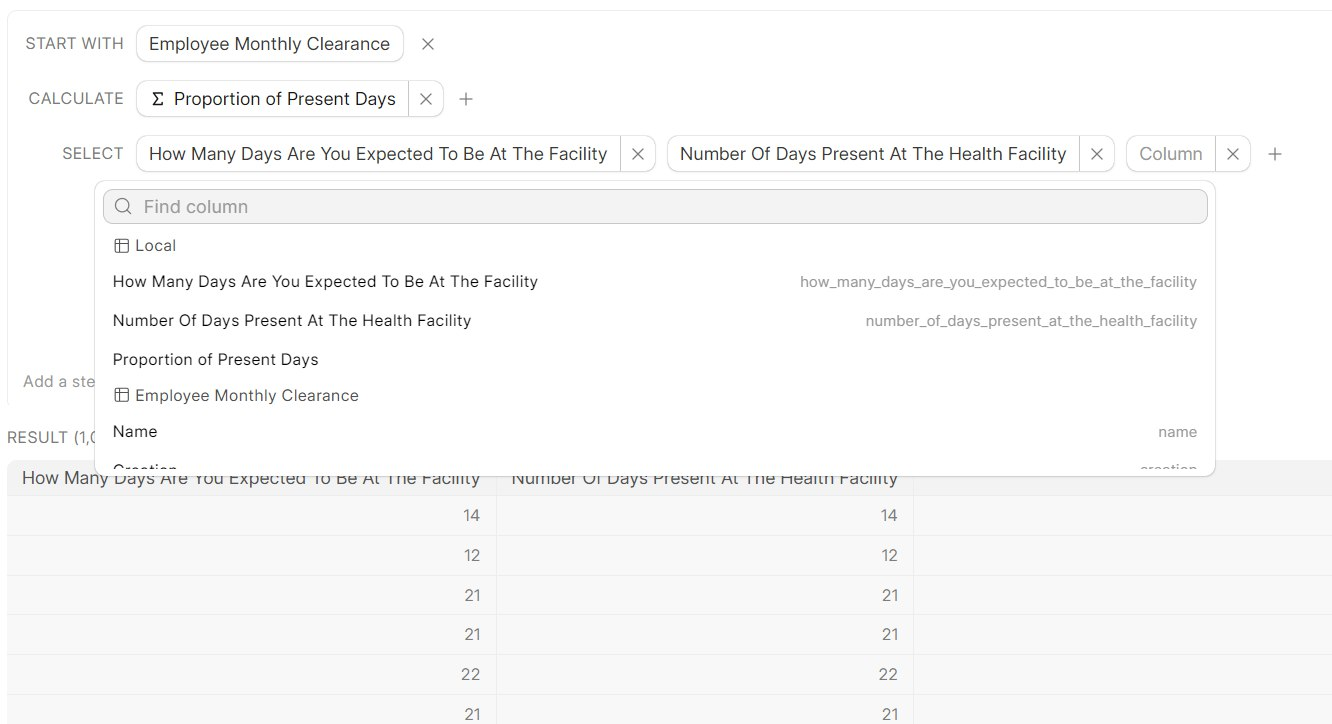1332x724 pixels.
Task: Remove the Number Of Days Present column
Action: (x=1097, y=153)
